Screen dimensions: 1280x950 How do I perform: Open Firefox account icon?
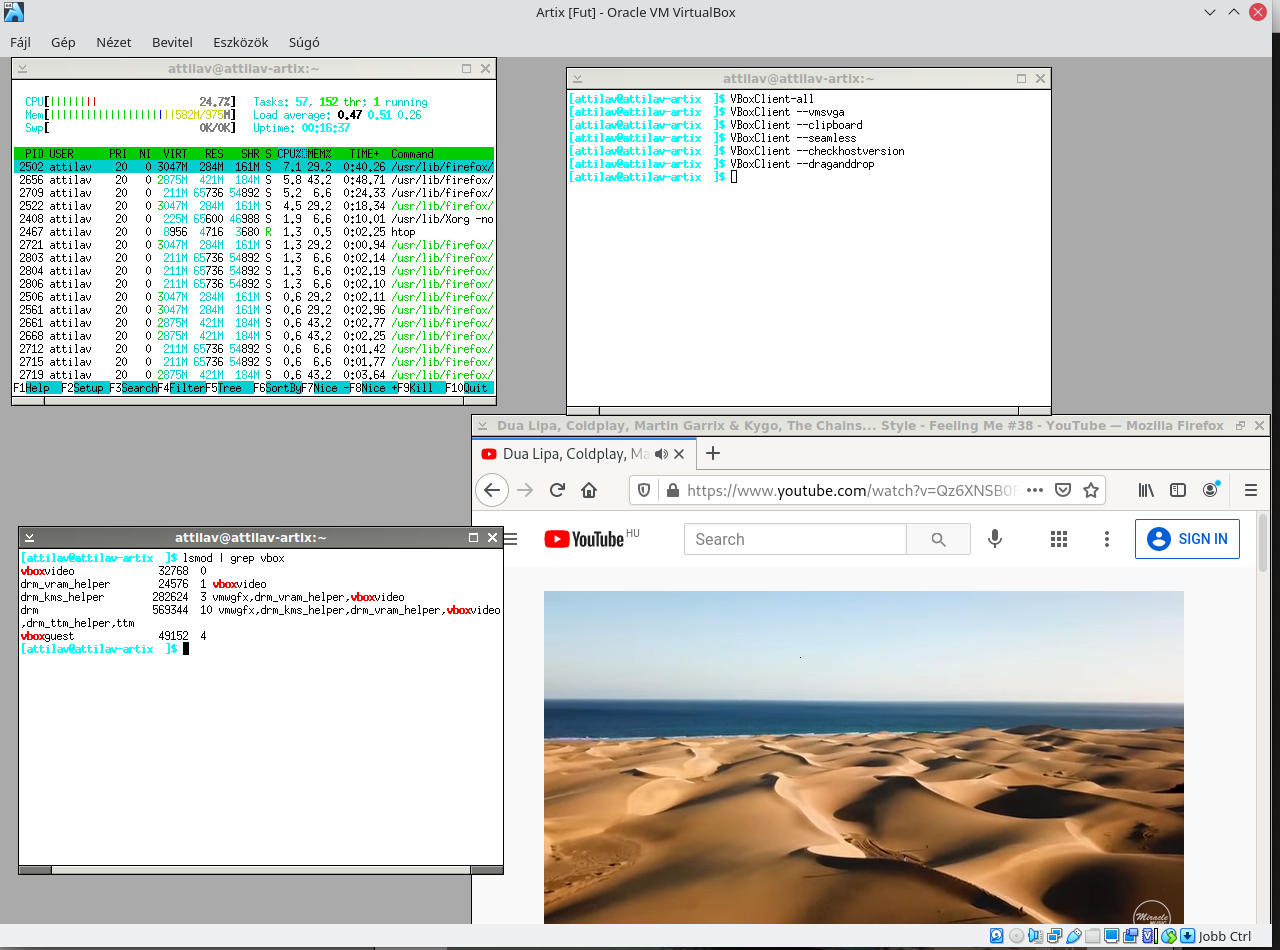(1211, 489)
